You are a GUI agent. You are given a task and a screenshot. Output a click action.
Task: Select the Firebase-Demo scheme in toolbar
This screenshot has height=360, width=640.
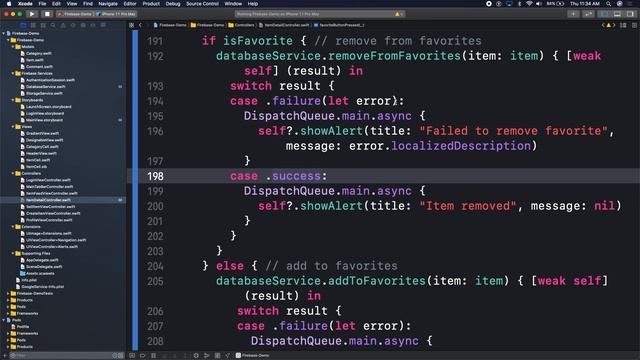75,14
